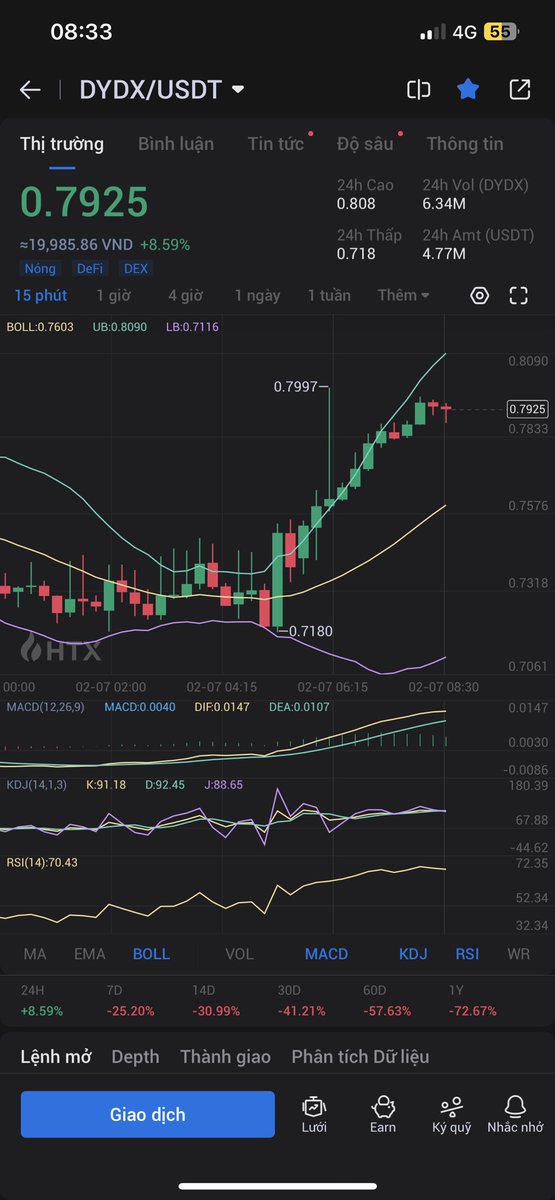The width and height of the screenshot is (555, 1200).
Task: Toggle the MA indicator
Action: [x=35, y=954]
